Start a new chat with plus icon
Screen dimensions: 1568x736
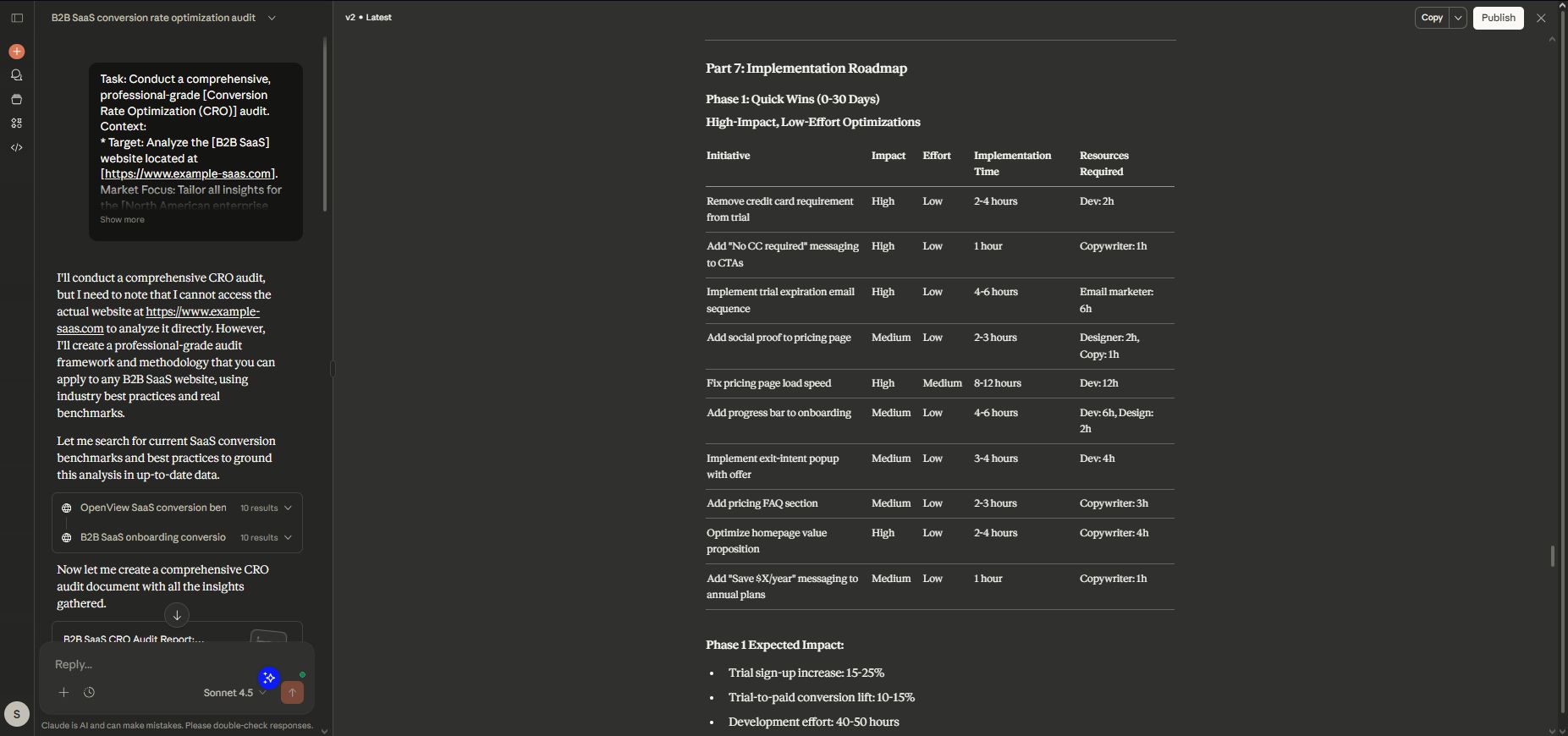point(17,52)
